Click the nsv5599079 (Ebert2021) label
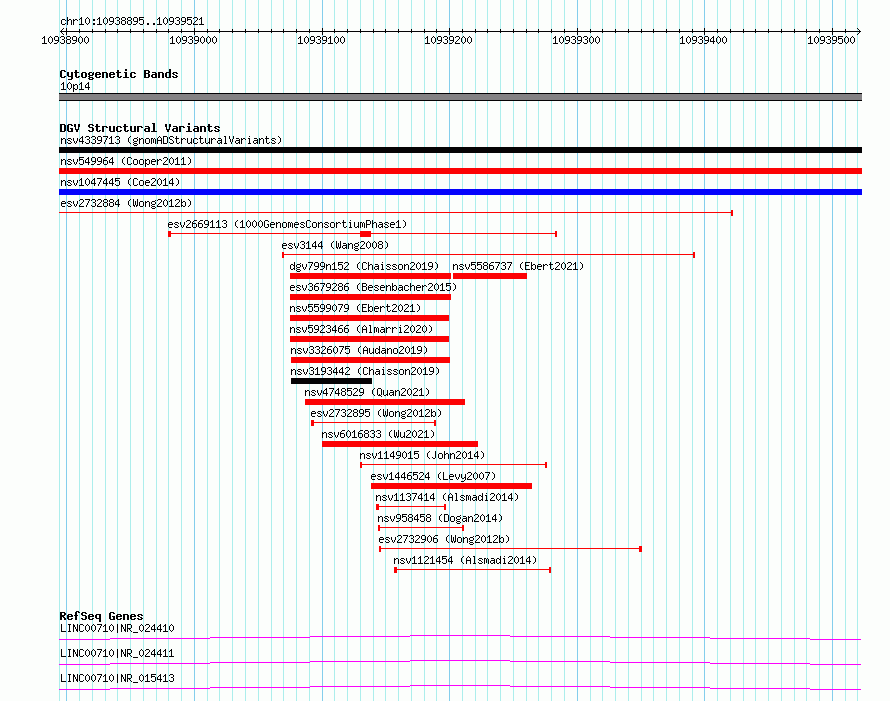This screenshot has width=890, height=701. click(x=355, y=308)
